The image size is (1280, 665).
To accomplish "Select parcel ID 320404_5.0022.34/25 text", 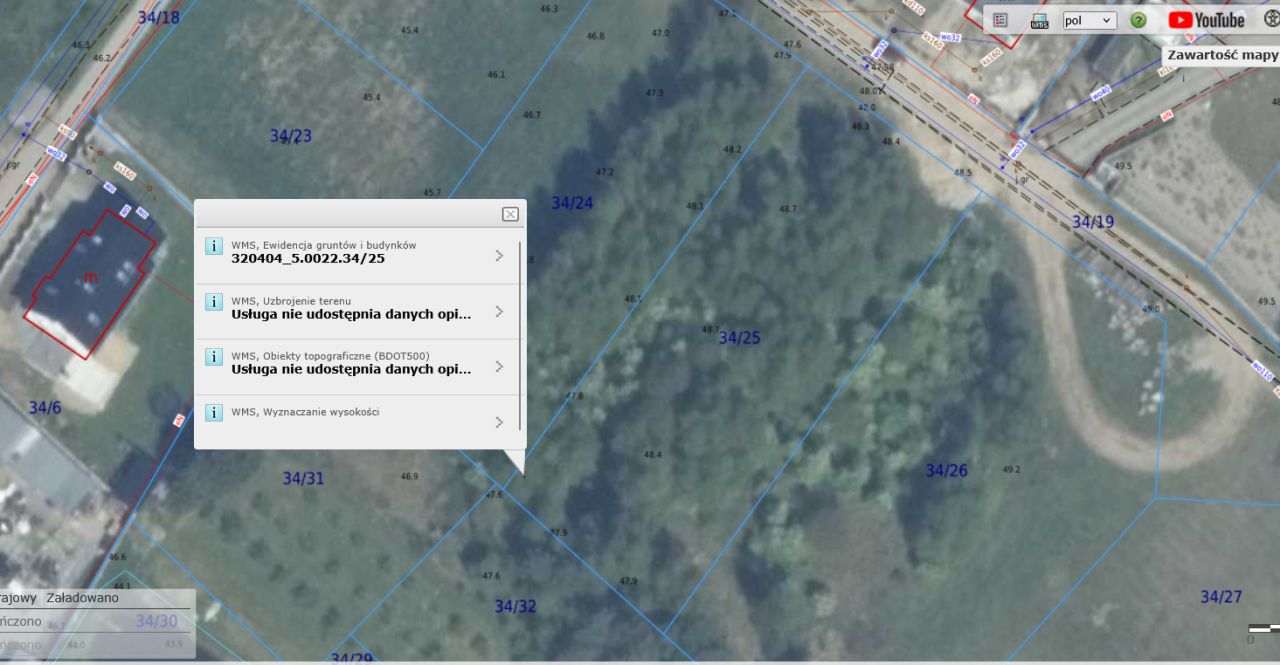I will pyautogui.click(x=308, y=258).
